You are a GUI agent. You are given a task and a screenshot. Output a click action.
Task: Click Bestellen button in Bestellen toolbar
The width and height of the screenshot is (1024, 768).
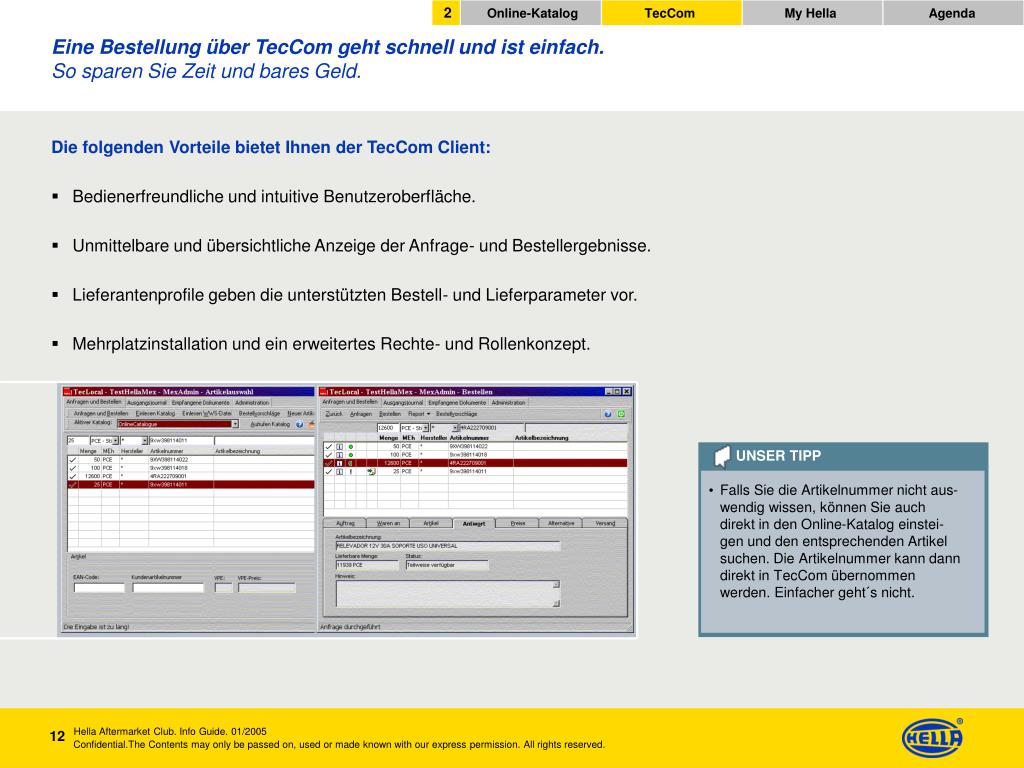tap(390, 414)
